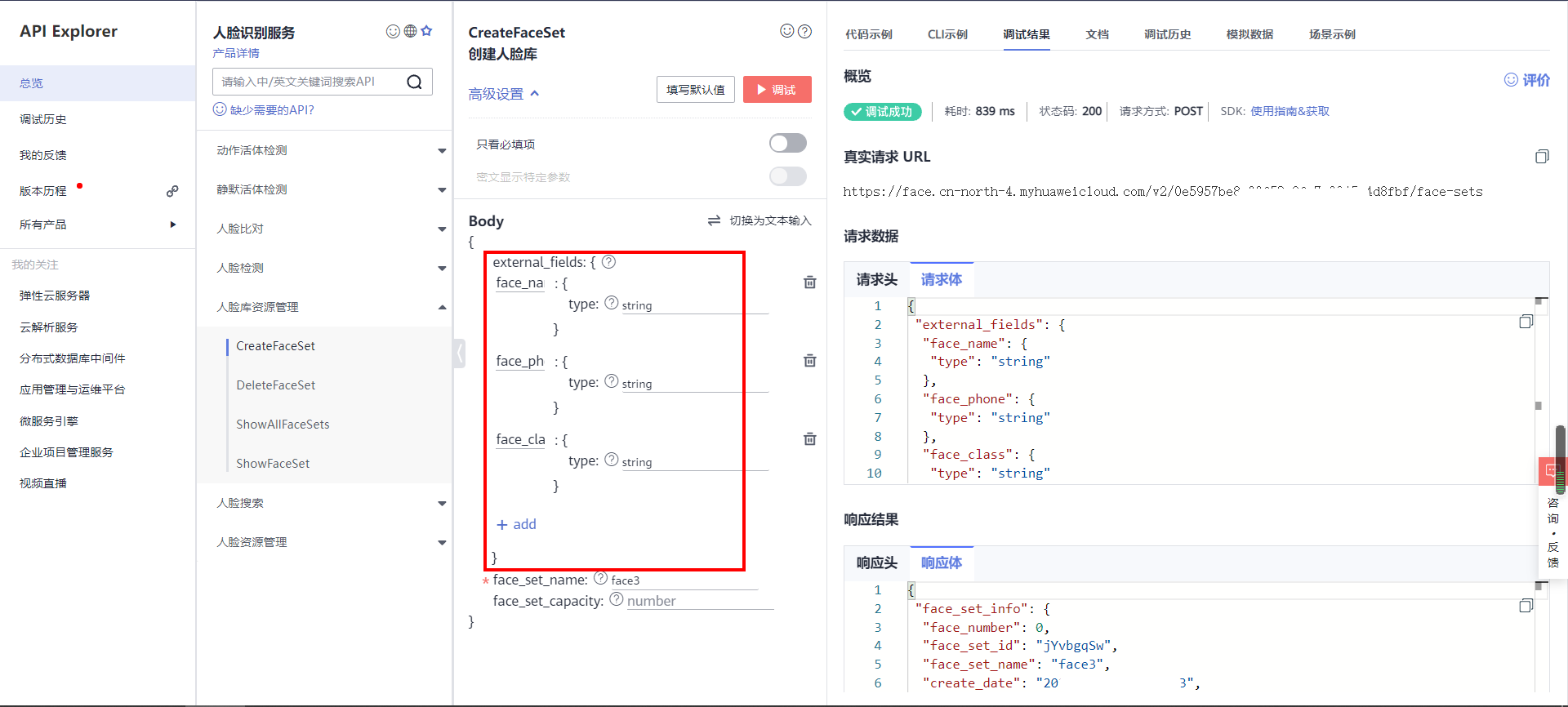The image size is (1568, 707).
Task: Open 使用指南&获取 SDK link
Action: [x=1290, y=111]
